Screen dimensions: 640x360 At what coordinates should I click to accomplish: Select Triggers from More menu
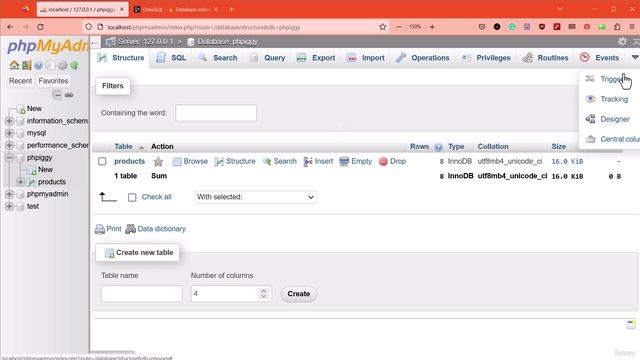point(609,79)
